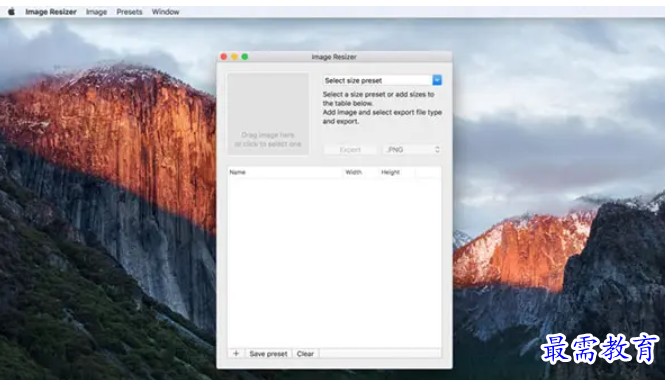Open the Apple menu
The height and width of the screenshot is (380, 665).
pyautogui.click(x=11, y=12)
